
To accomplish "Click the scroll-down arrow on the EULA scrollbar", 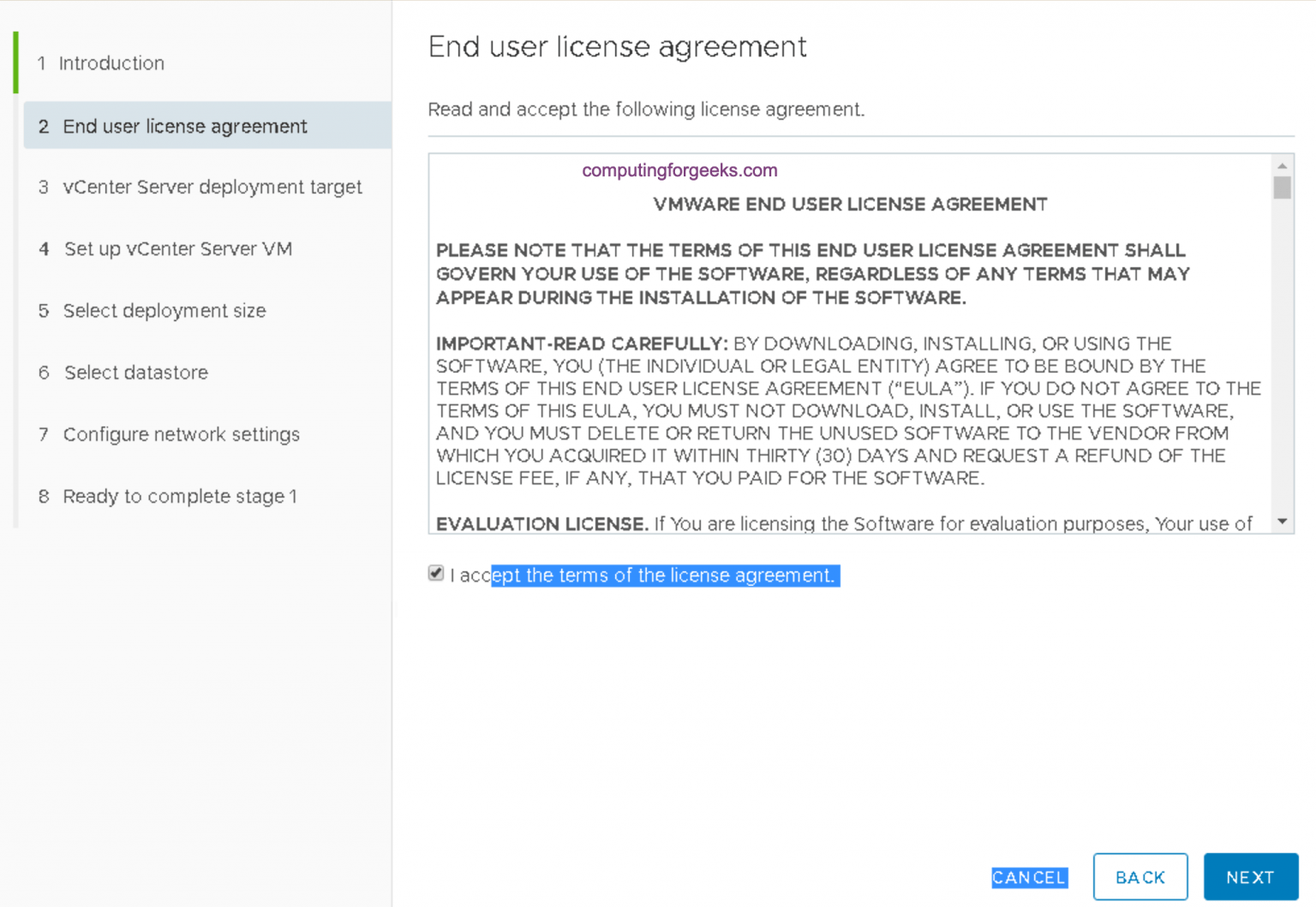I will [1283, 520].
